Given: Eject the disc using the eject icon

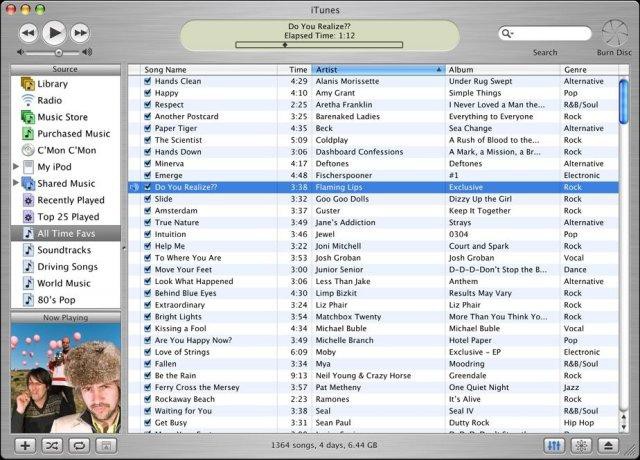Looking at the screenshot, I should (x=609, y=445).
